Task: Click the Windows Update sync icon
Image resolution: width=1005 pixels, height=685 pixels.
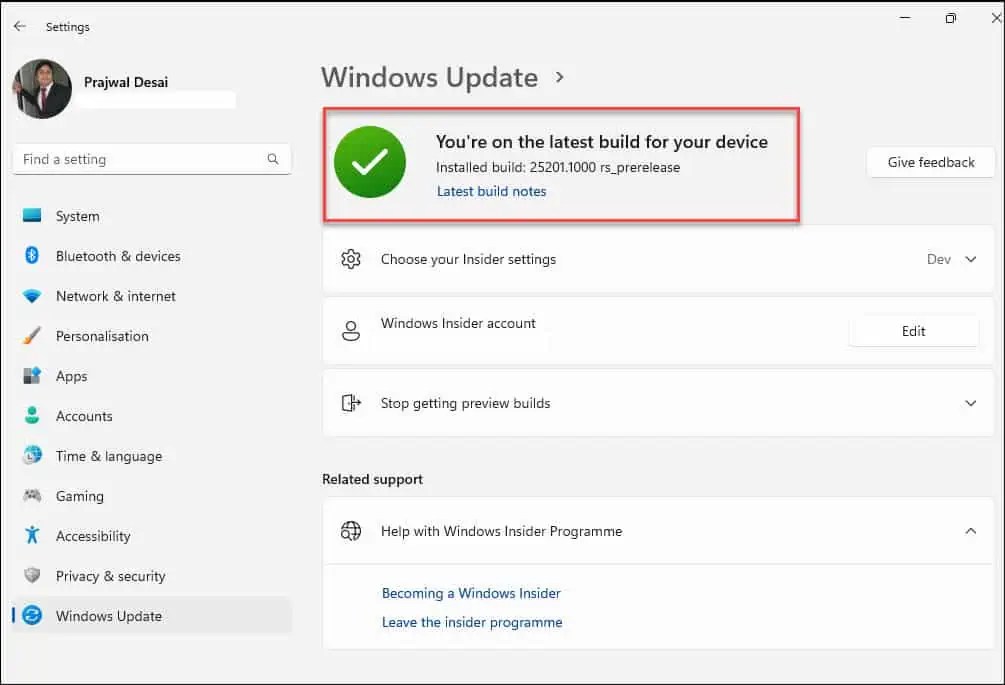Action: pos(32,616)
